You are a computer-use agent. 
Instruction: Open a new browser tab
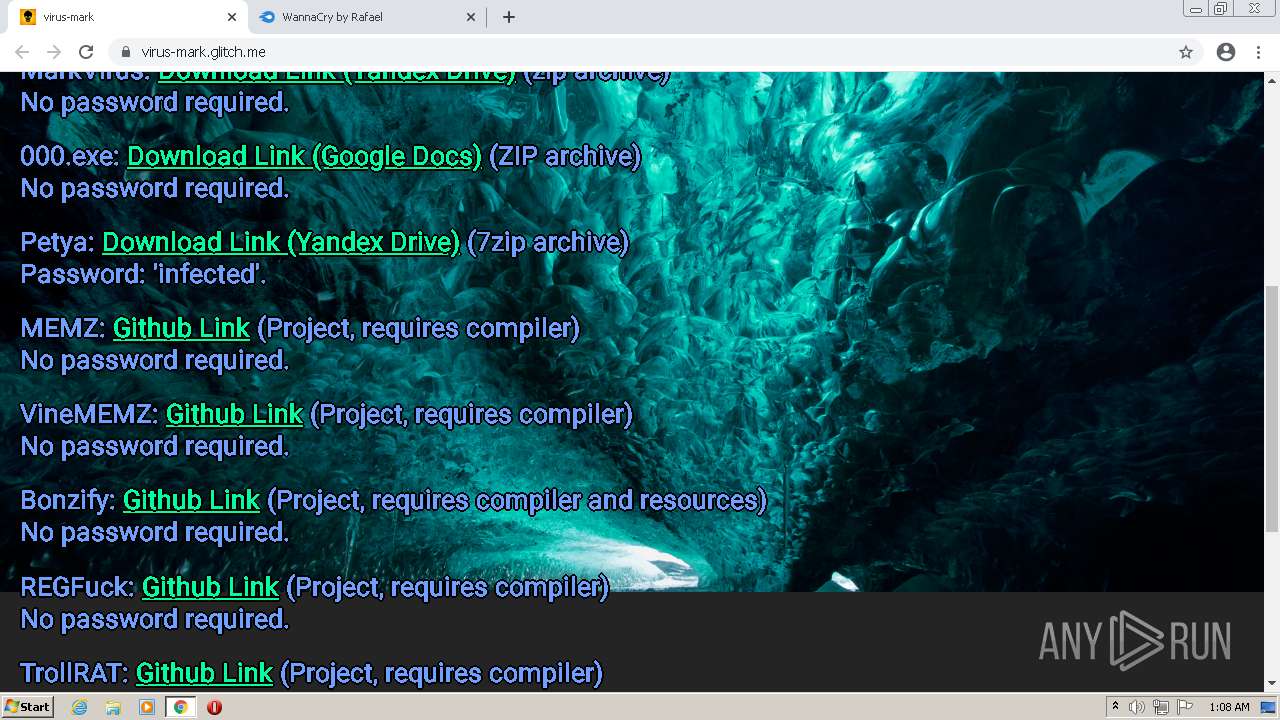[509, 17]
